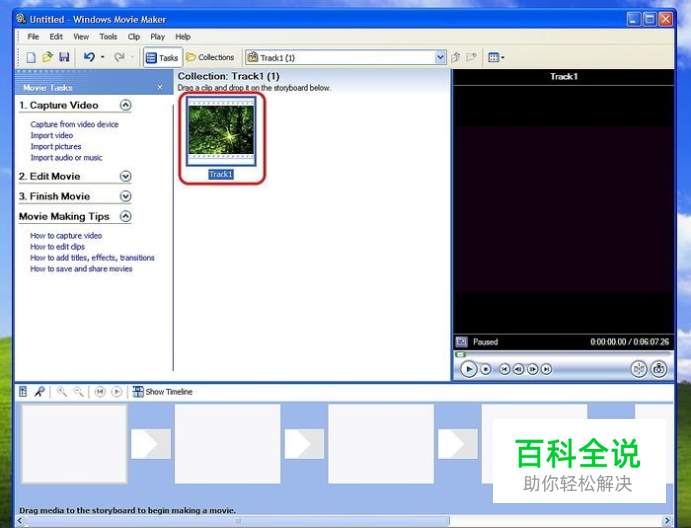Viewport: 691px width, 528px height.
Task: Create a new project with the toolbar icon
Action: coord(31,57)
